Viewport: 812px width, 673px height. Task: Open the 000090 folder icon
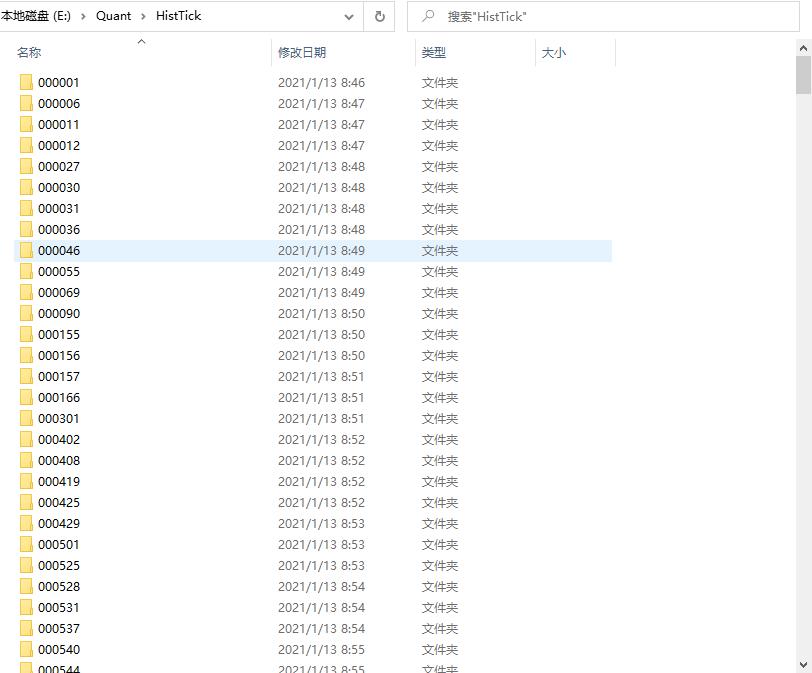(25, 313)
